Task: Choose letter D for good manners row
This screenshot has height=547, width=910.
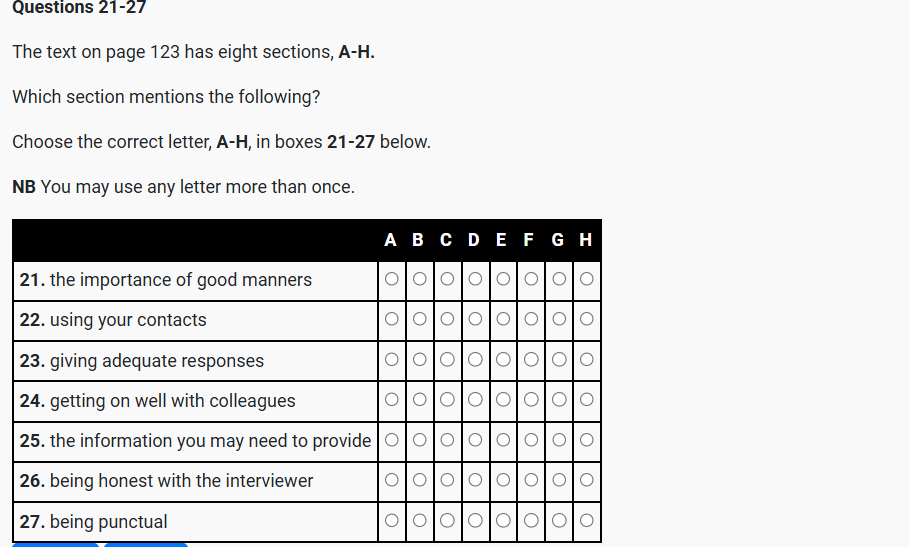Action: point(474,279)
